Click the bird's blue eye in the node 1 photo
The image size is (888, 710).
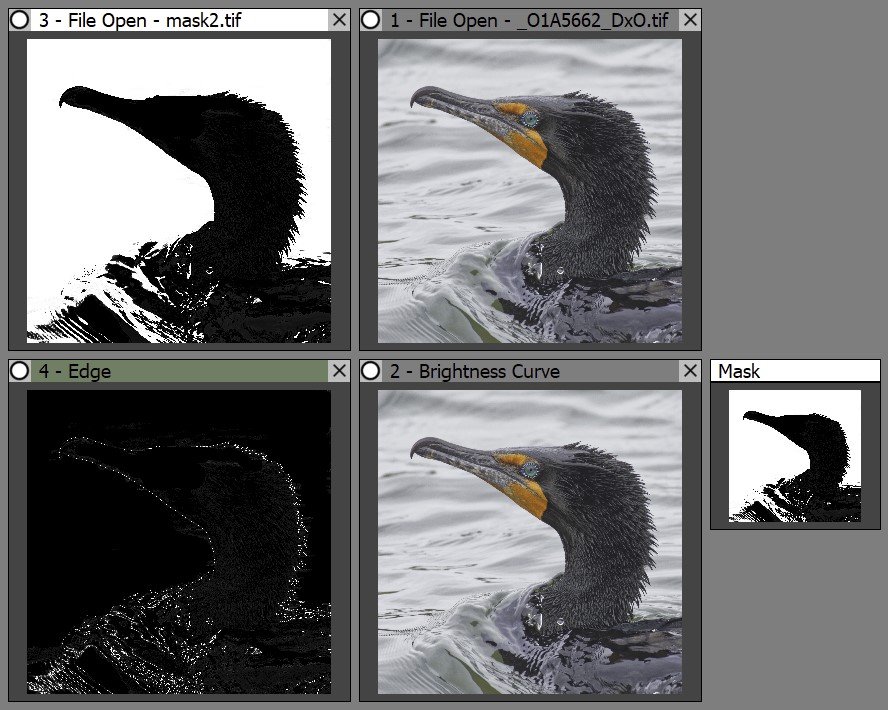coord(529,119)
